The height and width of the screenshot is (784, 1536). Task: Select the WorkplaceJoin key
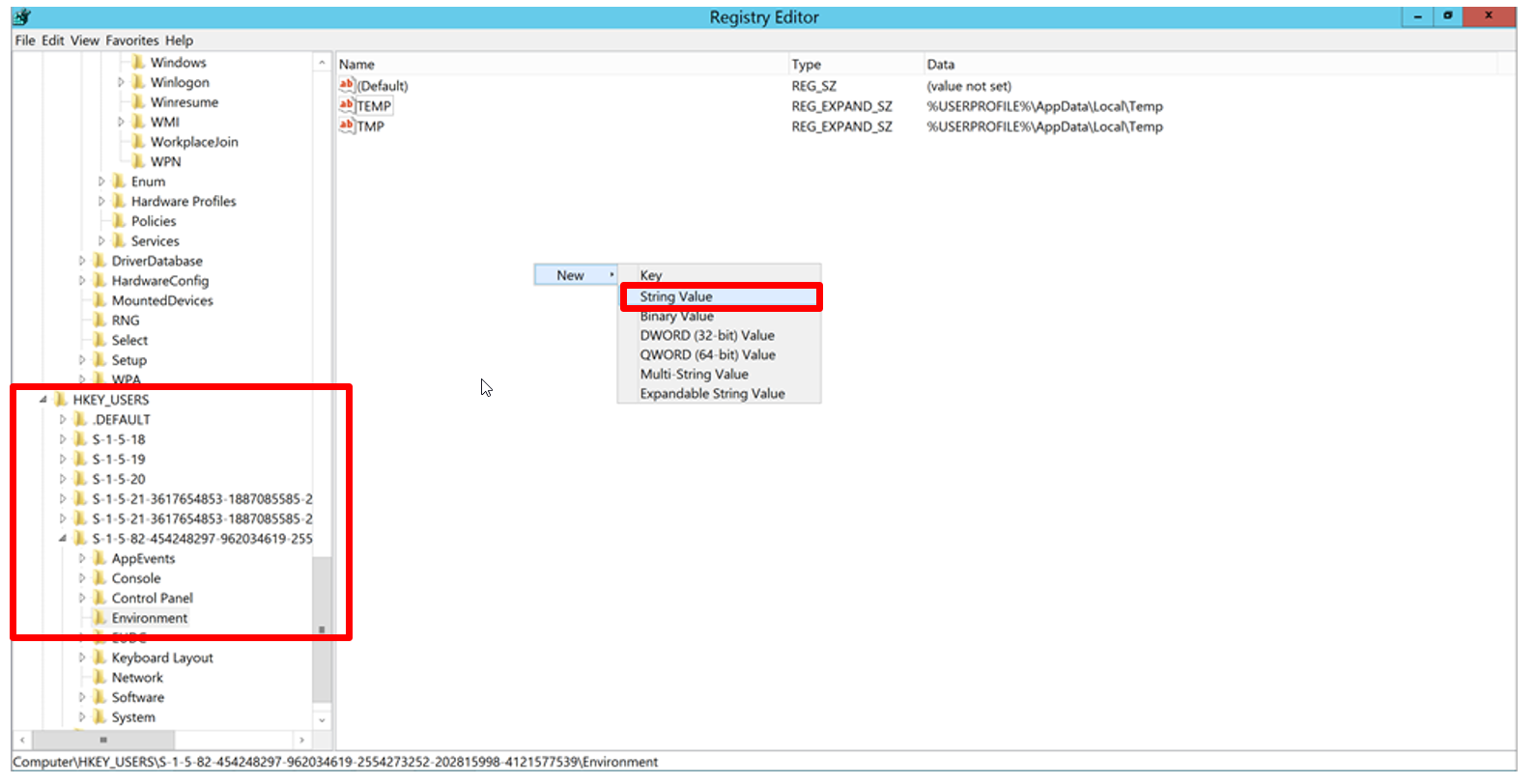pyautogui.click(x=194, y=142)
